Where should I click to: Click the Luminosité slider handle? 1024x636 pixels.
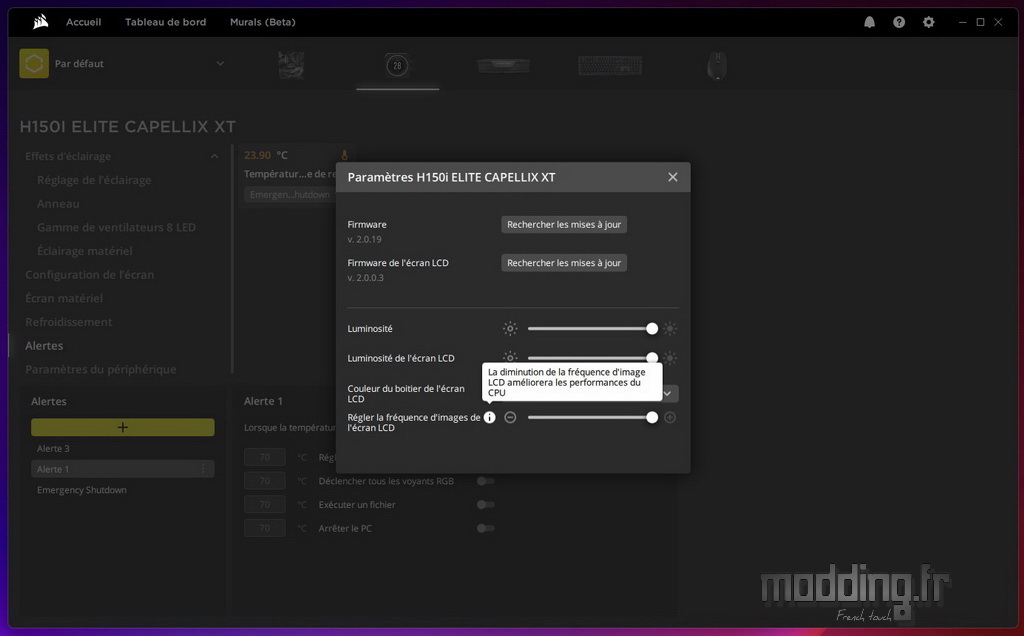652,328
